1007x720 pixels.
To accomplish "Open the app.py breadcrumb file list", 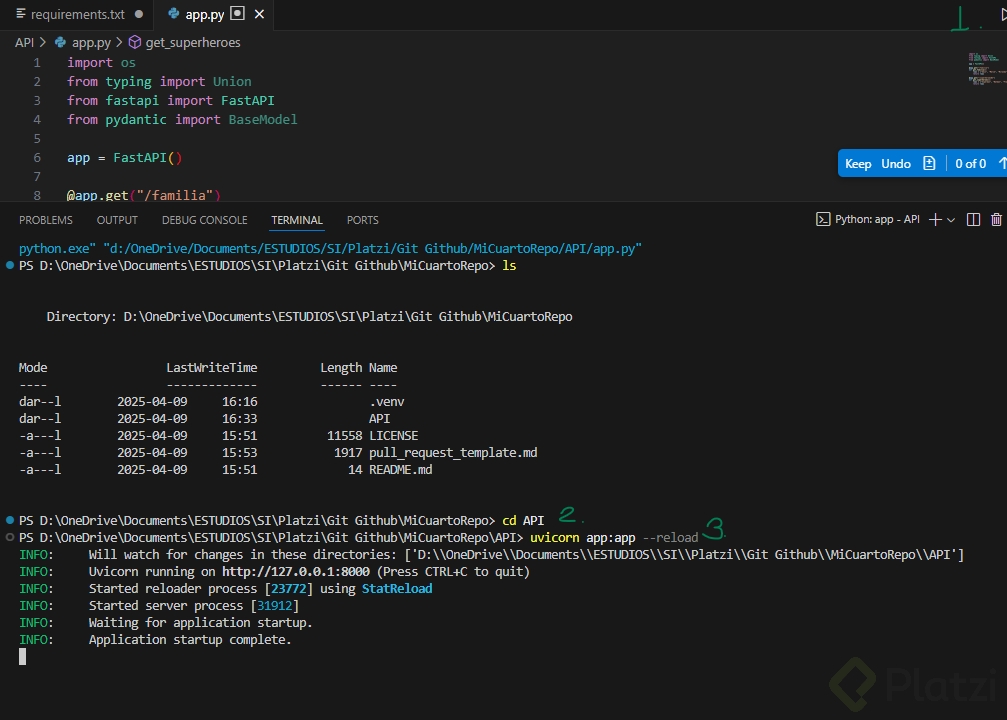I will point(90,43).
